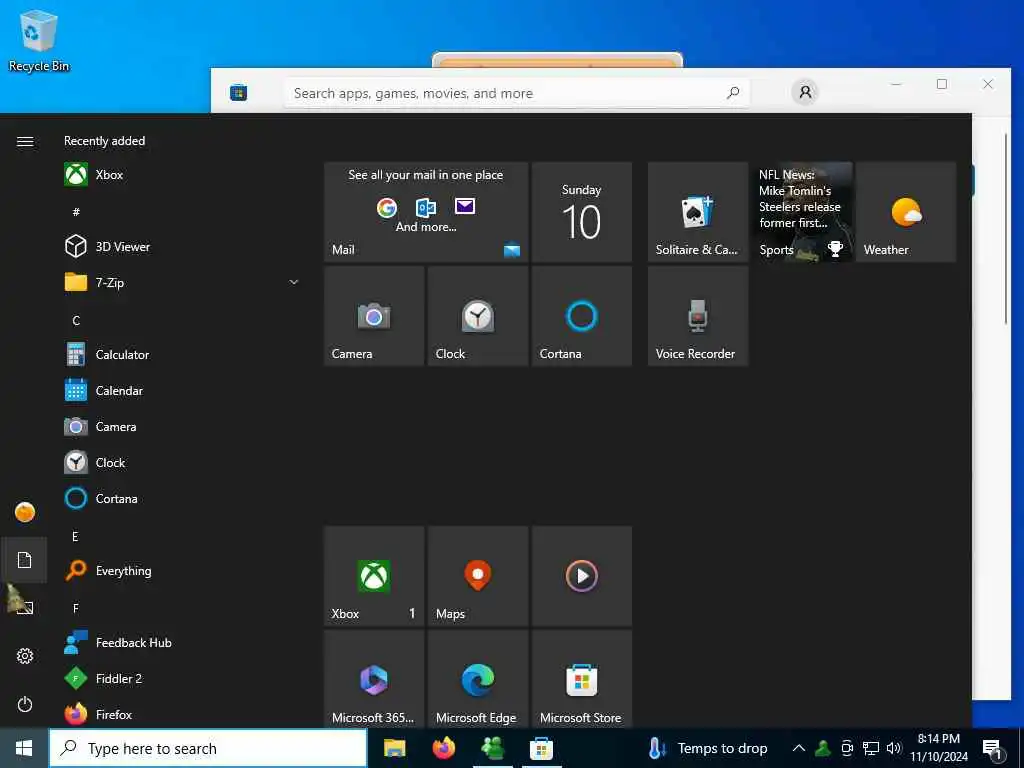This screenshot has width=1024, height=768.
Task: Open the Temps to drop weather widget
Action: 708,748
